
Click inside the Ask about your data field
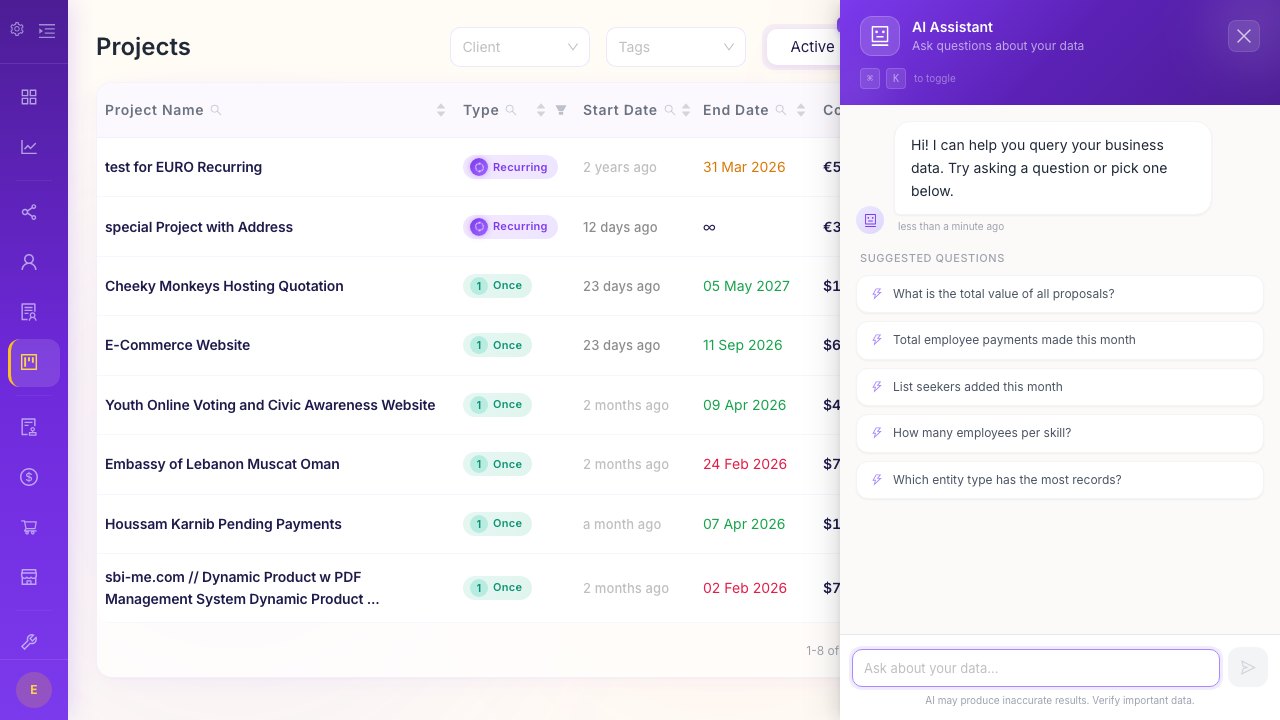(1035, 667)
